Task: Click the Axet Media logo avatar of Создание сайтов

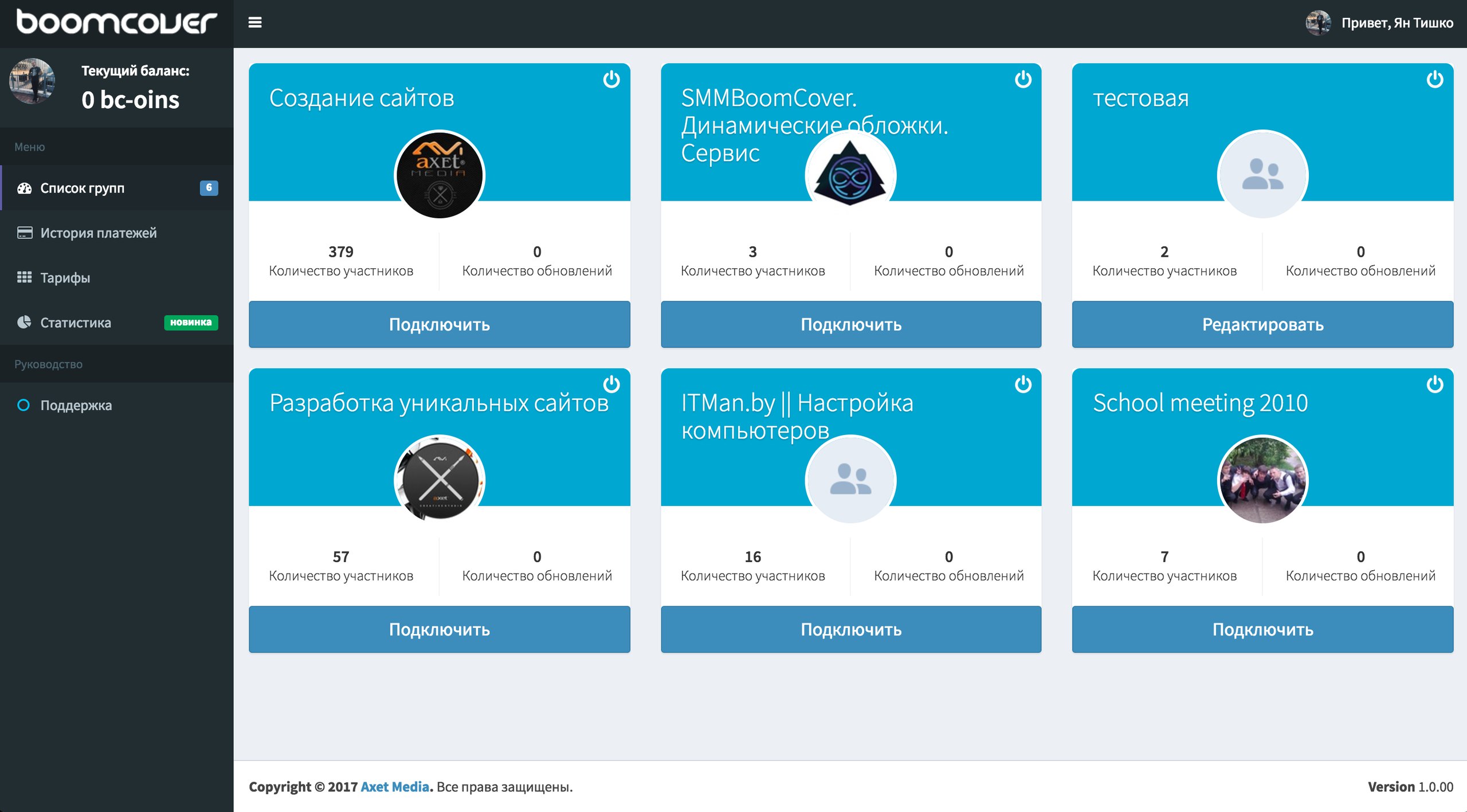Action: click(440, 175)
